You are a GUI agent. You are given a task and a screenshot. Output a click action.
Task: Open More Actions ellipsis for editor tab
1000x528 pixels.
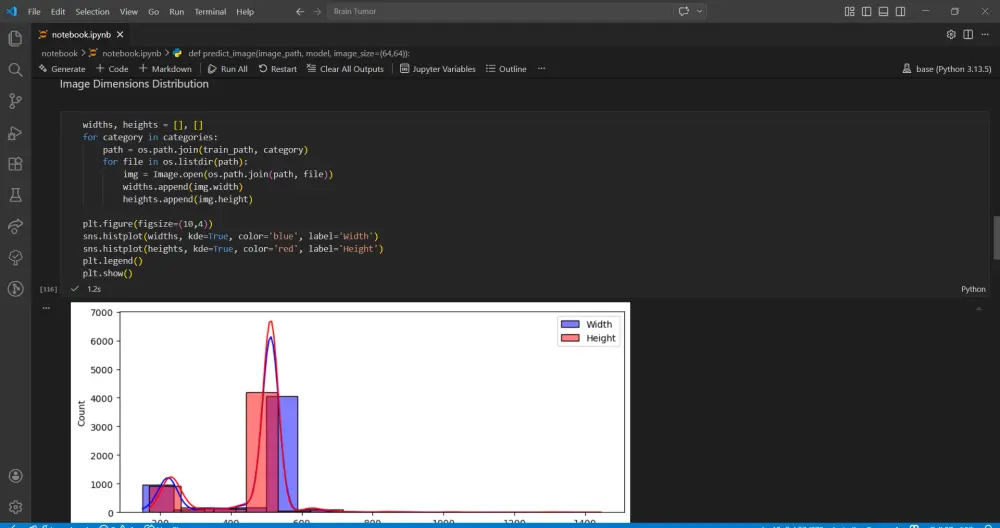(985, 34)
